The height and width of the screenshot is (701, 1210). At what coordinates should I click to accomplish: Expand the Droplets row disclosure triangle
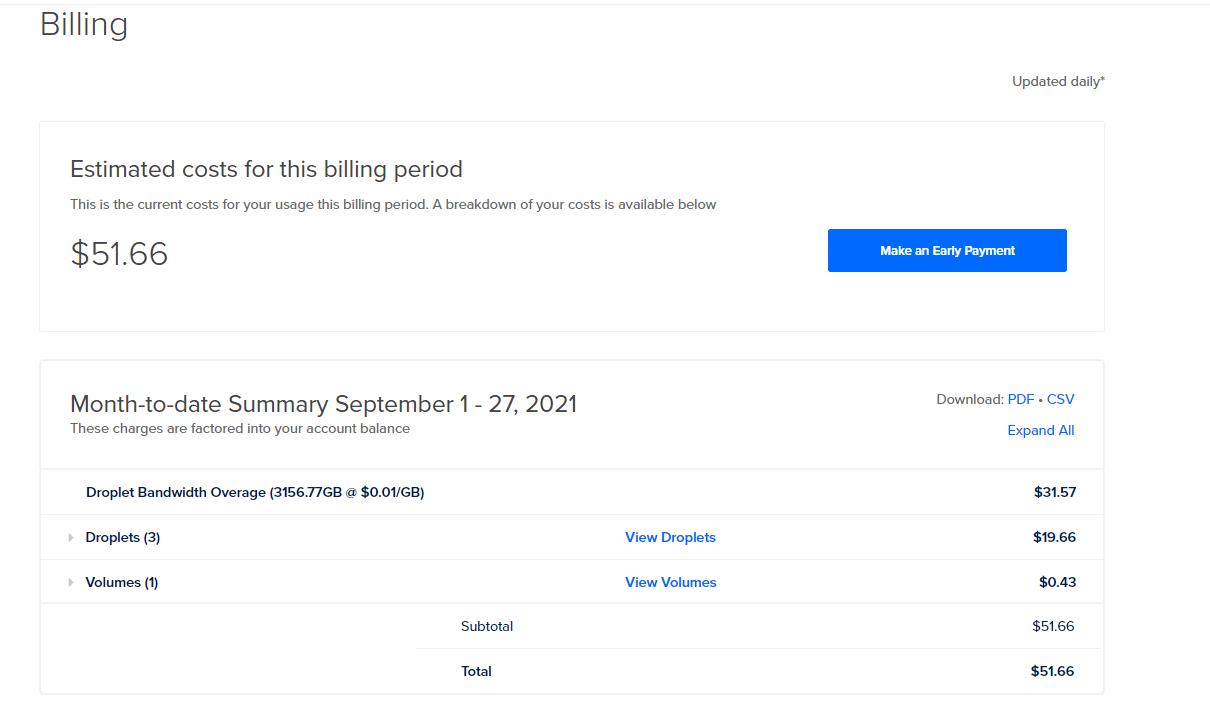click(x=71, y=537)
